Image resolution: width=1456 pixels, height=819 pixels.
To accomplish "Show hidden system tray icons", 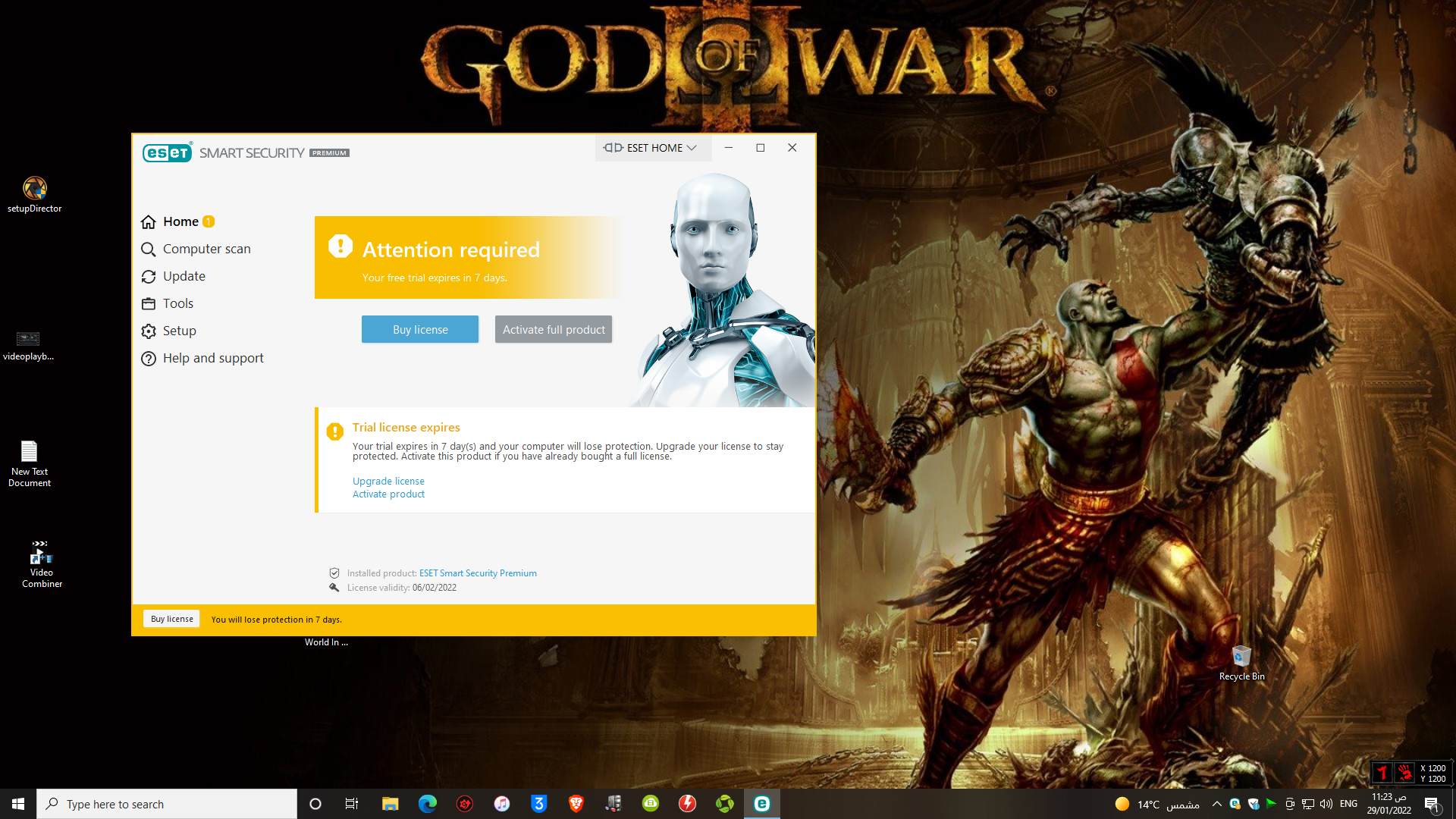I will 1217,804.
